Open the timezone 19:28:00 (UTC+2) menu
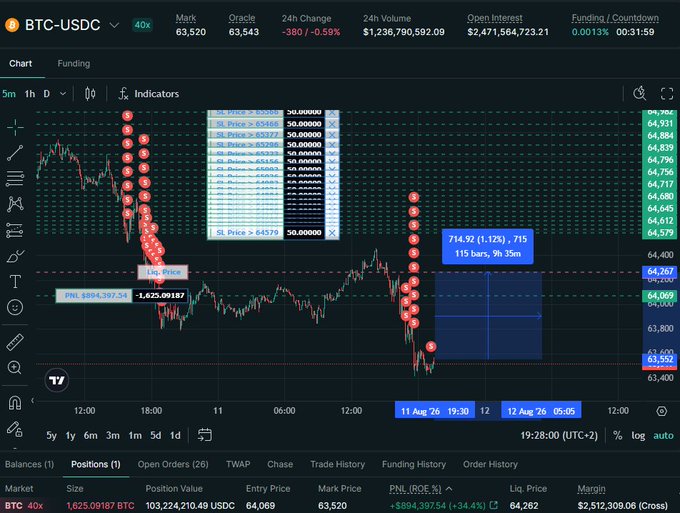 pyautogui.click(x=559, y=435)
